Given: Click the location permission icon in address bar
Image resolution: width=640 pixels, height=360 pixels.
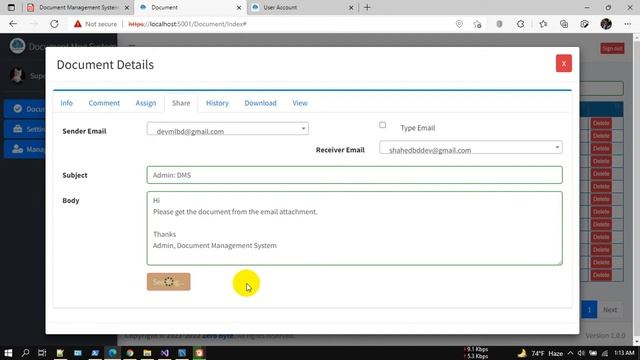Looking at the screenshot, I should [x=459, y=24].
